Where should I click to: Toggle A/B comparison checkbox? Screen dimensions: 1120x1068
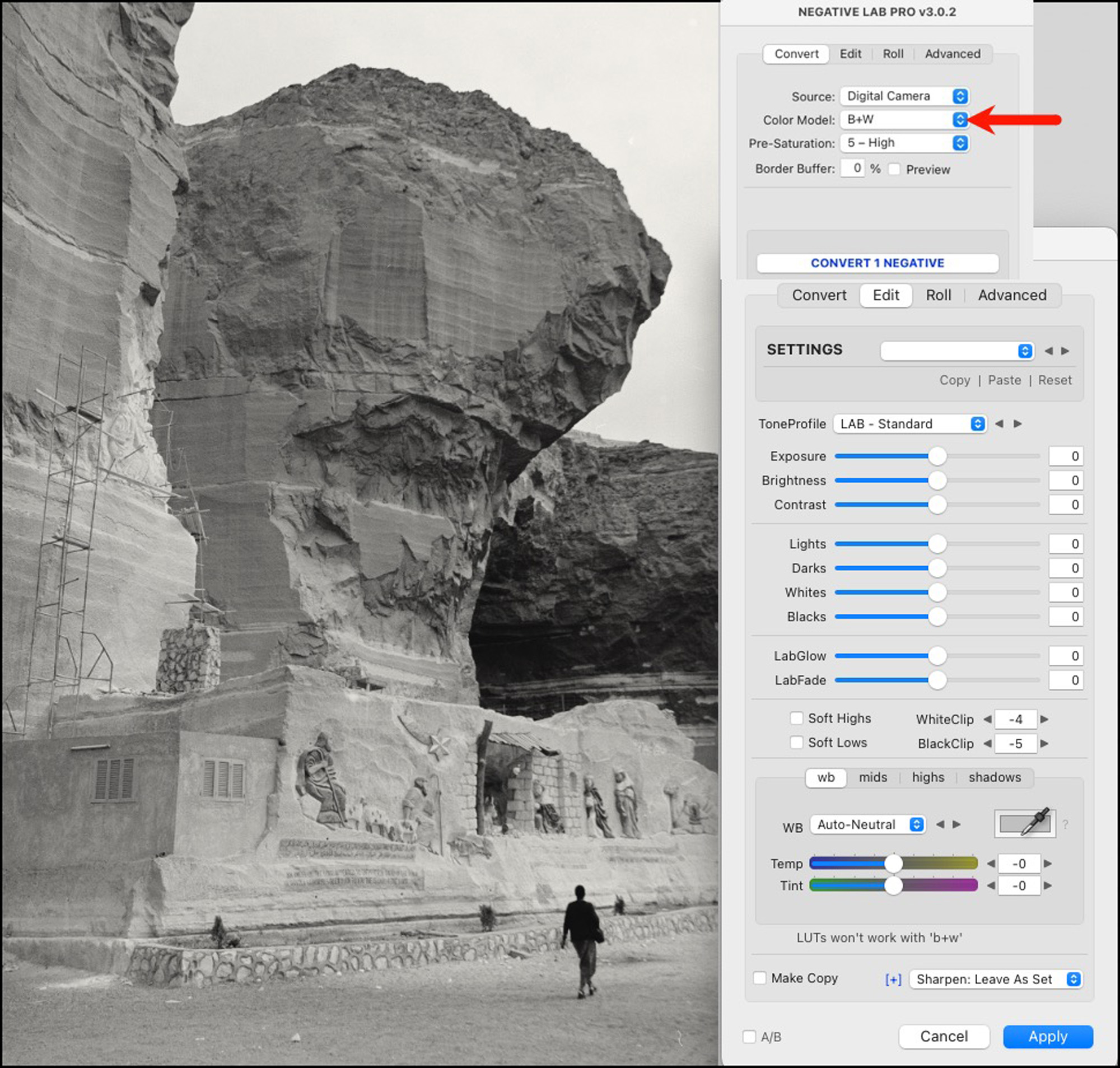[x=749, y=1037]
